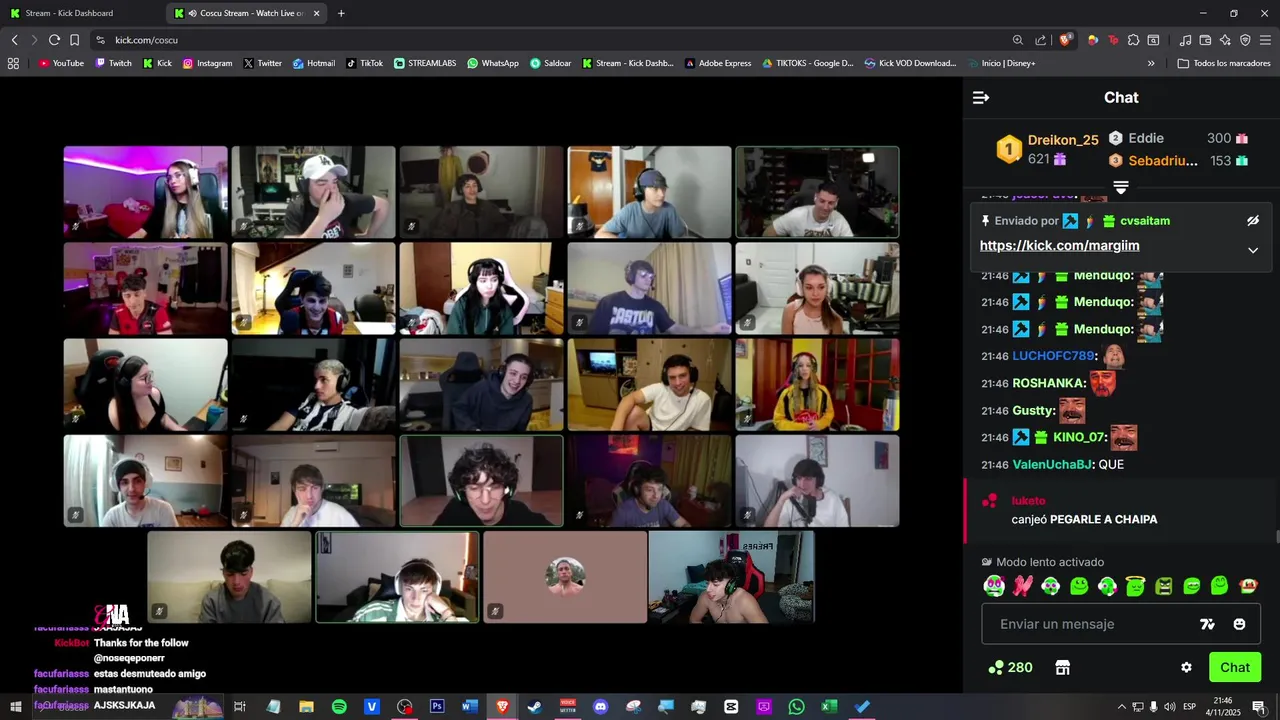Screen dimensions: 1280x720
Task: Hide the pinned message via the eye icon
Action: point(1253,221)
